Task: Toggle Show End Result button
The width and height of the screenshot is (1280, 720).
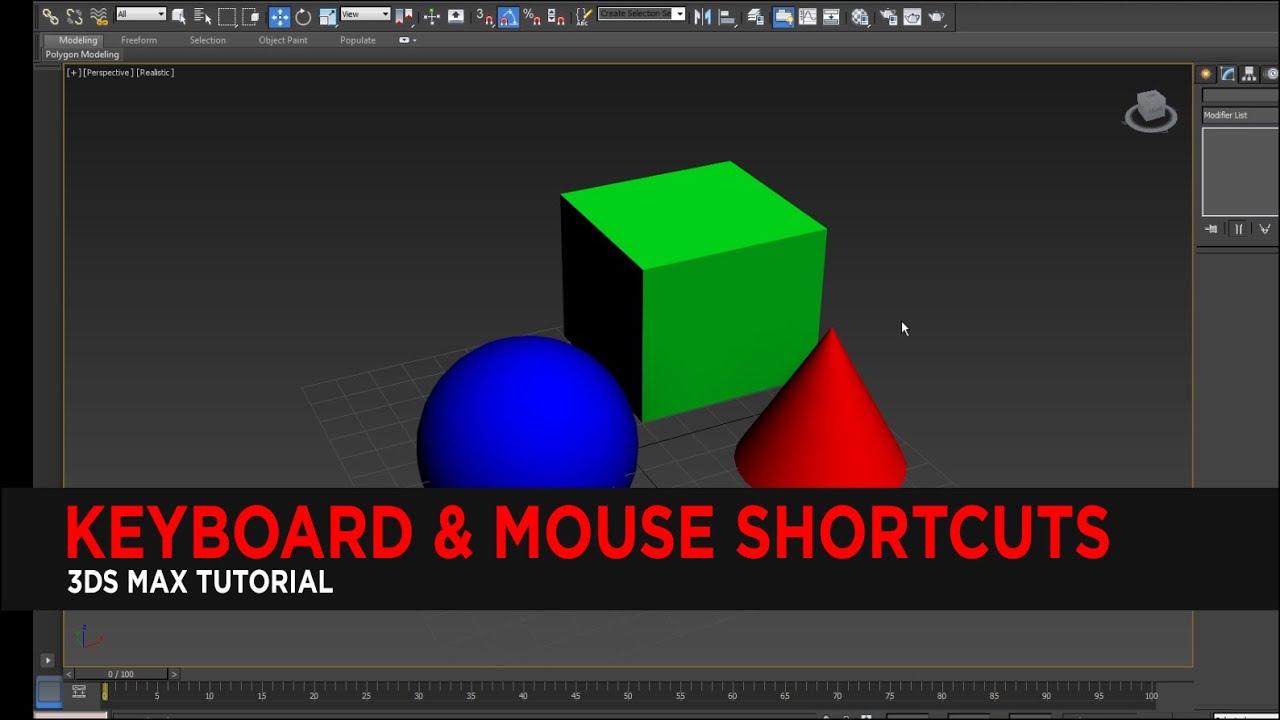Action: pos(1238,229)
